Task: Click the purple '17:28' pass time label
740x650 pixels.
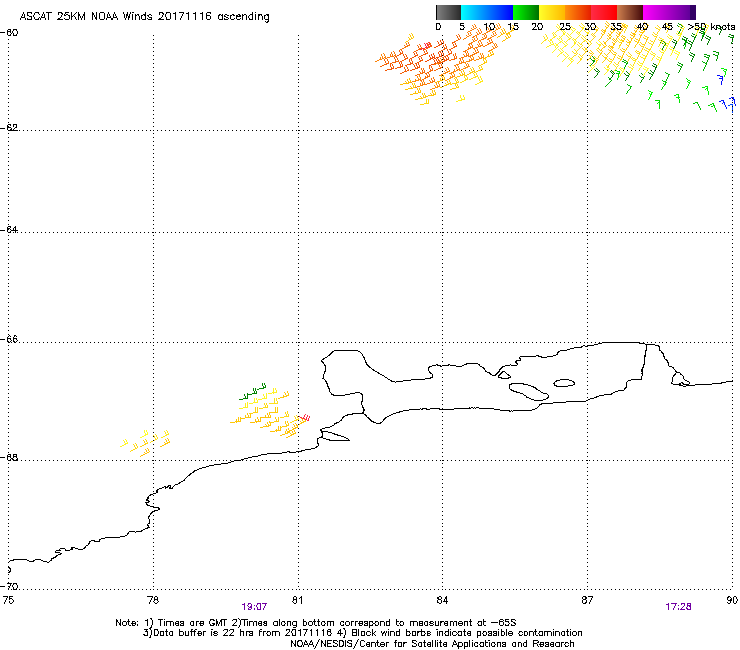Action: pos(679,607)
